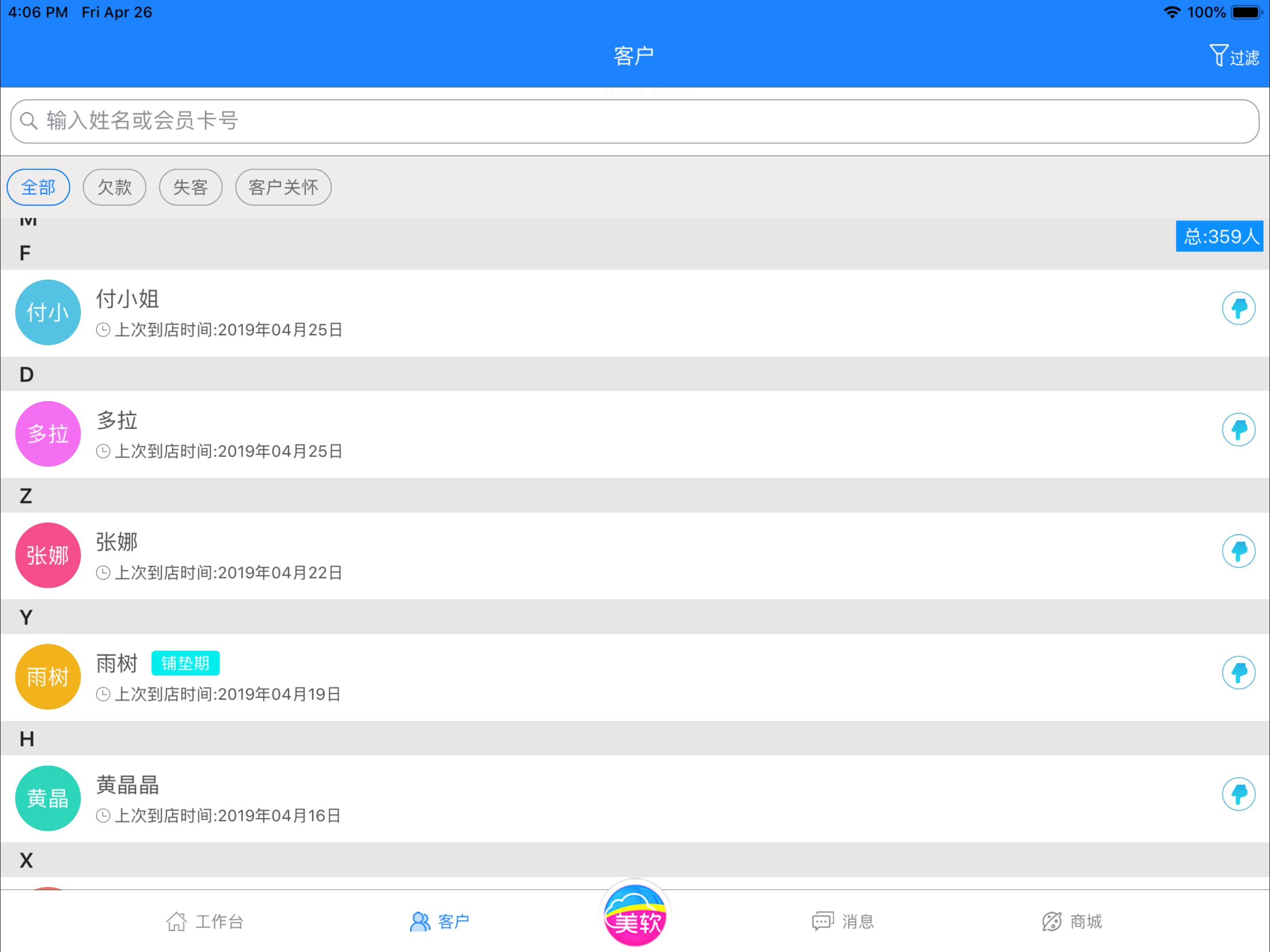Click the search magnifier icon
The width and height of the screenshot is (1270, 952).
tap(29, 120)
